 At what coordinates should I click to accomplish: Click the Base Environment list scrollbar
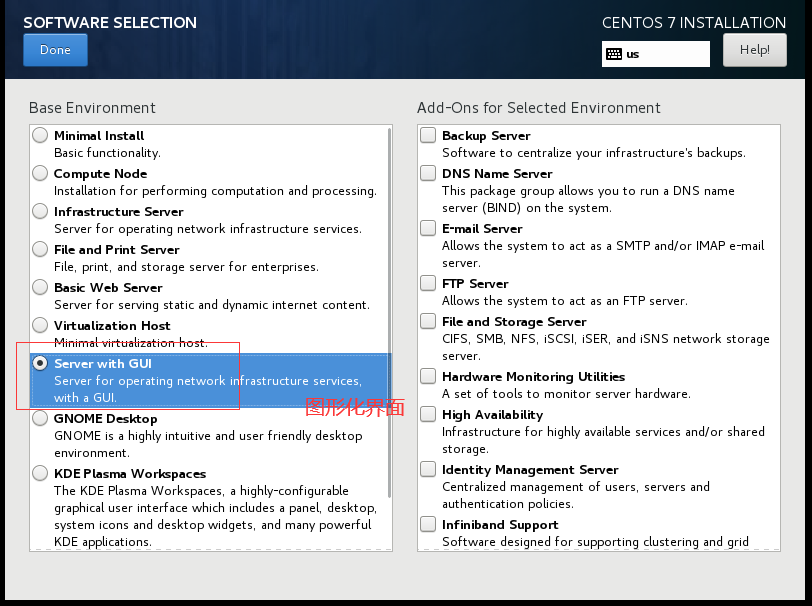(389, 312)
